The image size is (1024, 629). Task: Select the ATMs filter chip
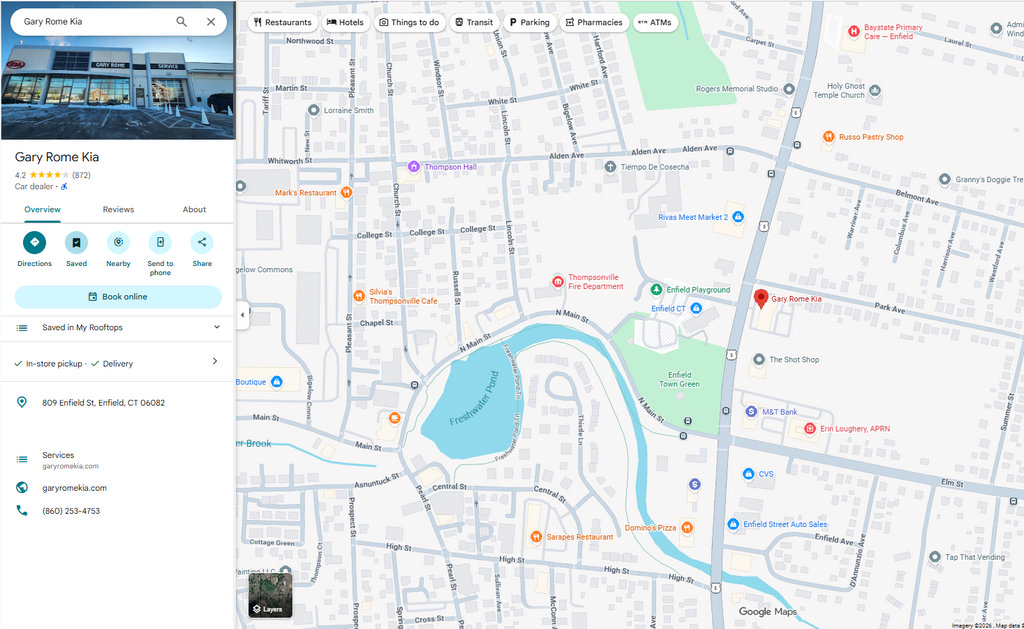tap(655, 22)
